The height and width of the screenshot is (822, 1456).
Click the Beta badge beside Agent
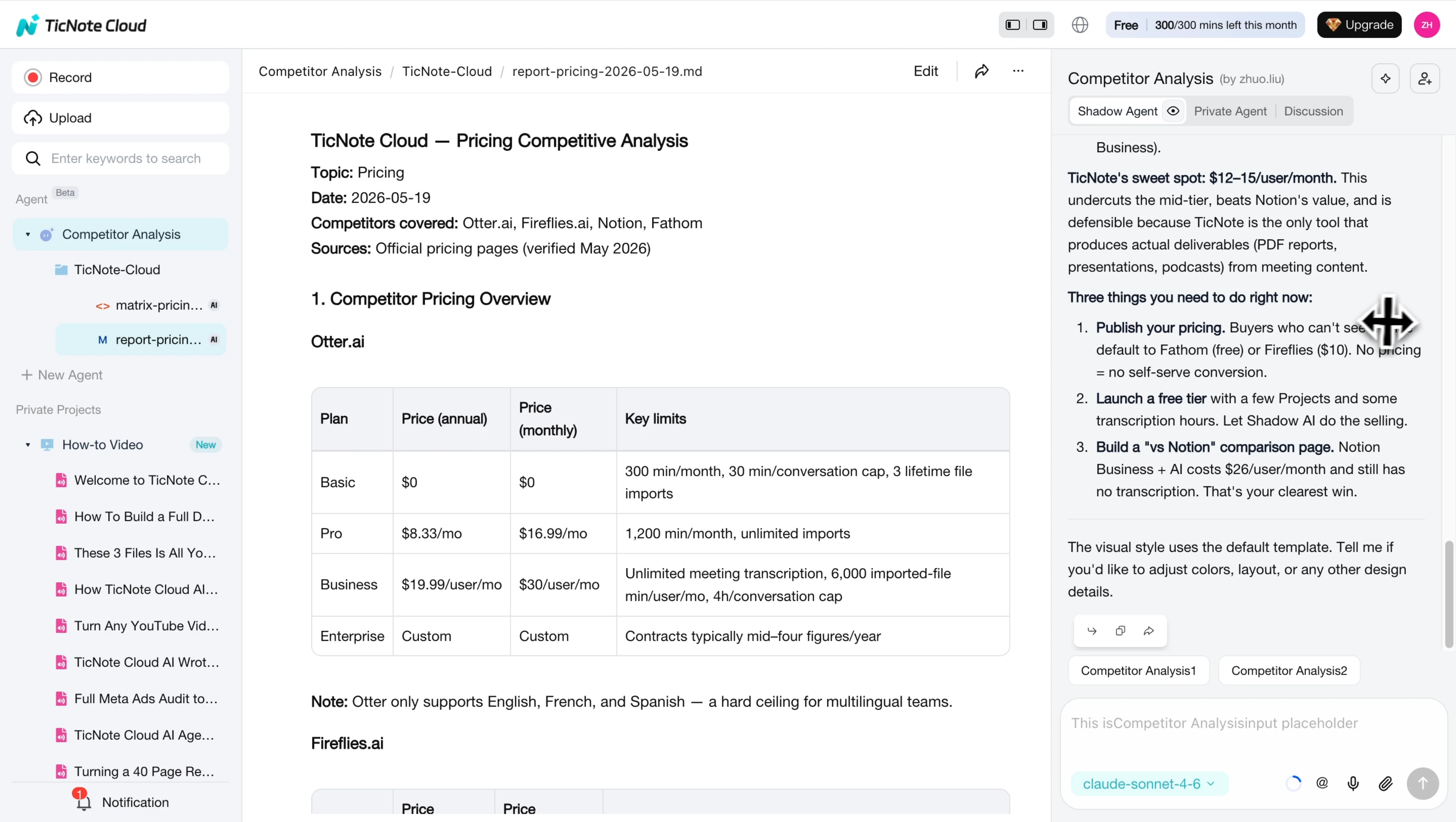(x=65, y=192)
